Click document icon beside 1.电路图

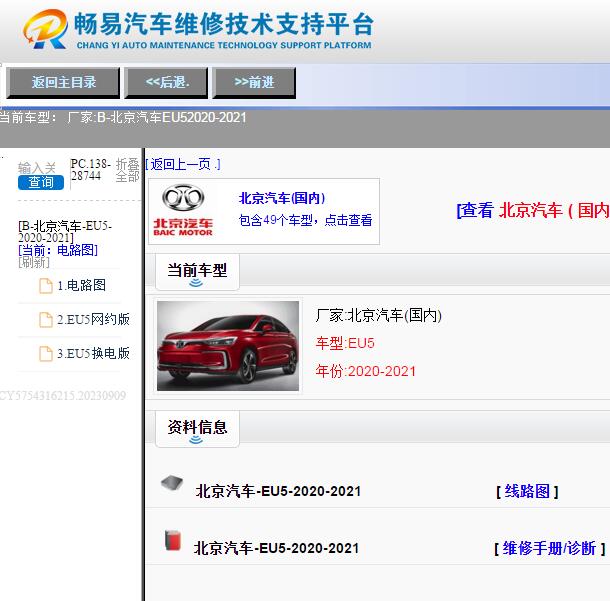coord(46,286)
